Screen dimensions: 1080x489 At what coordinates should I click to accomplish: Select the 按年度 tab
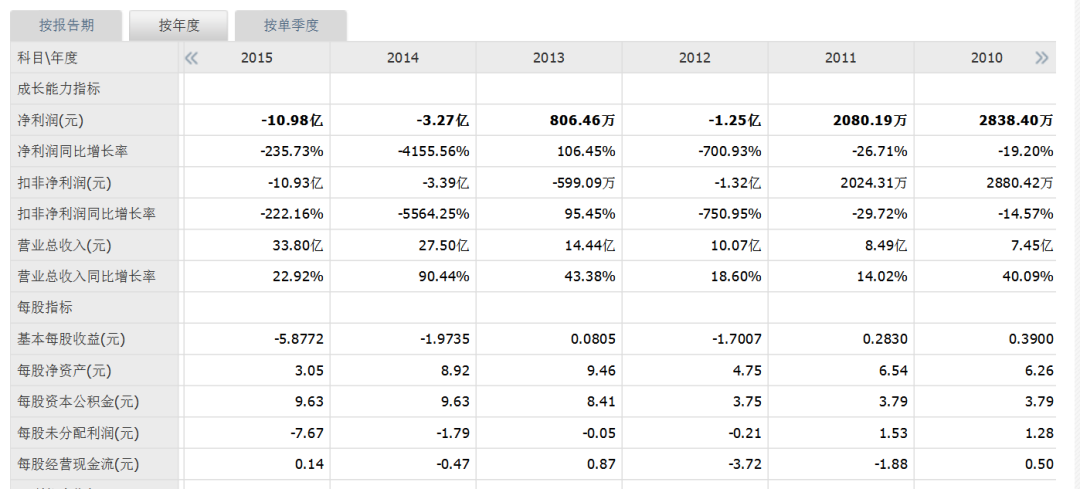coord(179,26)
